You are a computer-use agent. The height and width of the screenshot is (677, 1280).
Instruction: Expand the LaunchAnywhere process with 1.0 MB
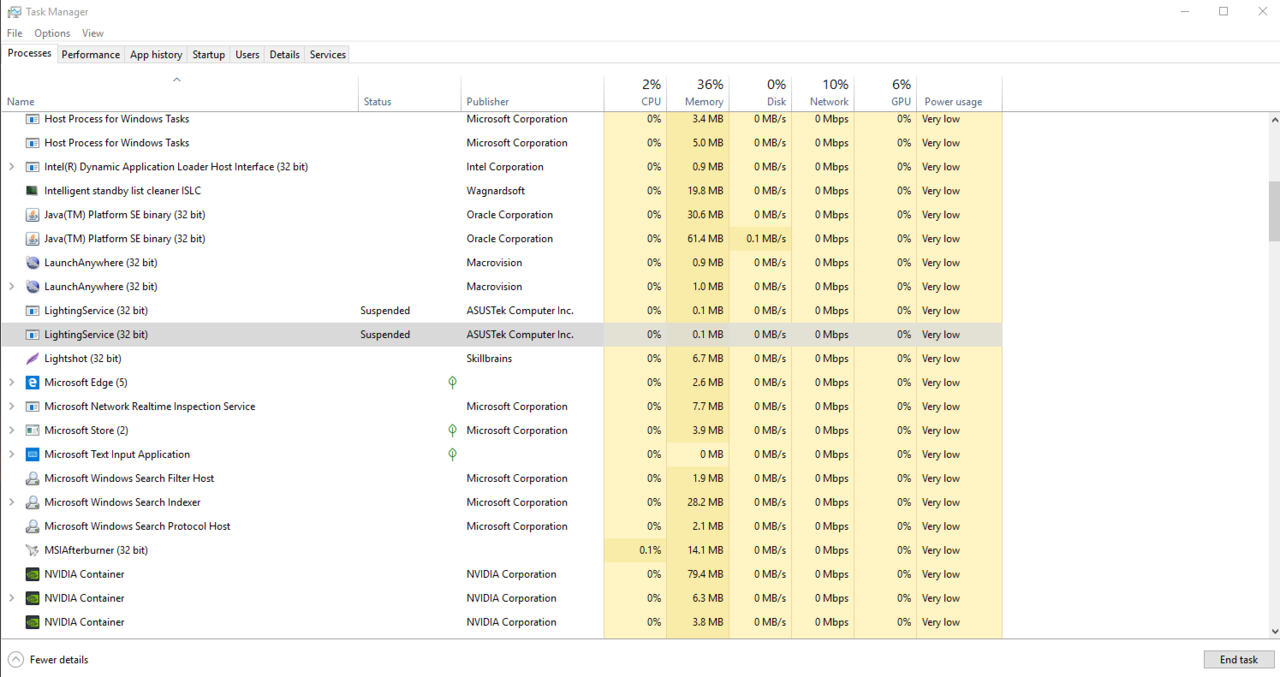[x=11, y=287]
